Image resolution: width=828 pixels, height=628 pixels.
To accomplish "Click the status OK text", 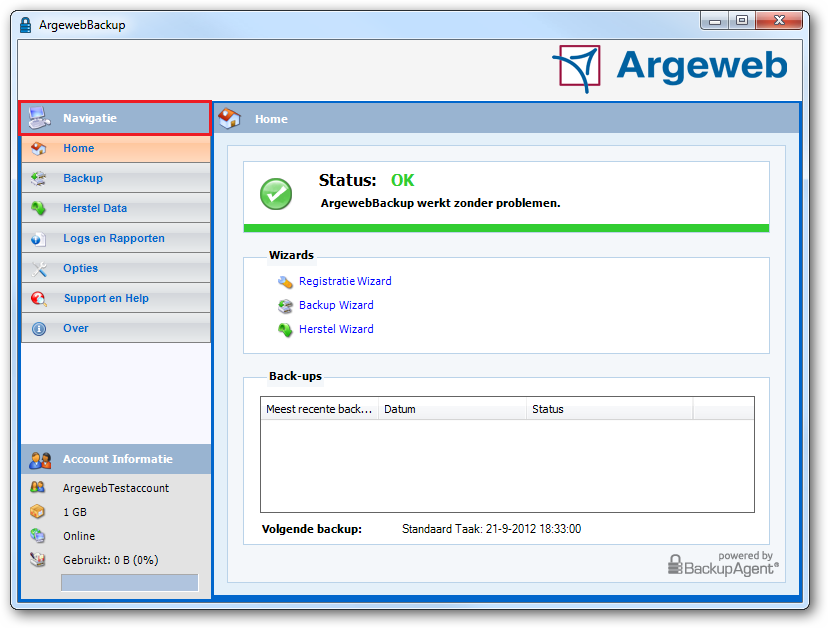I will coord(403,181).
